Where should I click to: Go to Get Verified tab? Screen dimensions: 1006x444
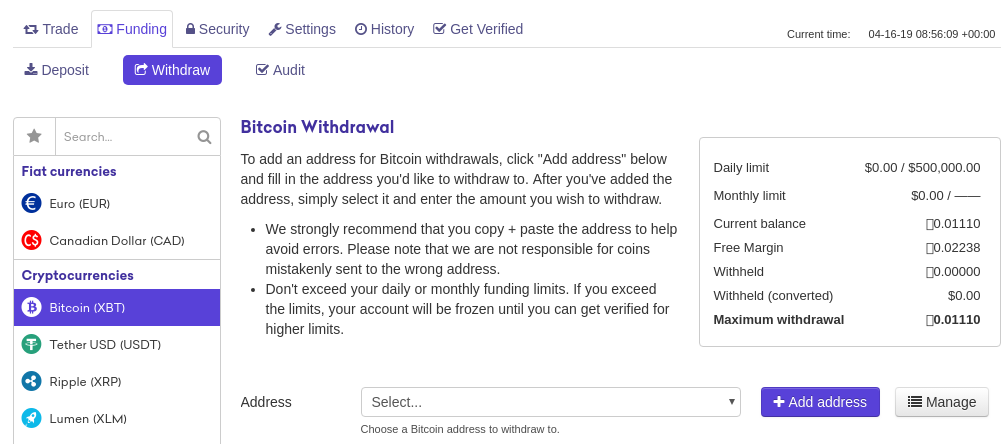[478, 29]
